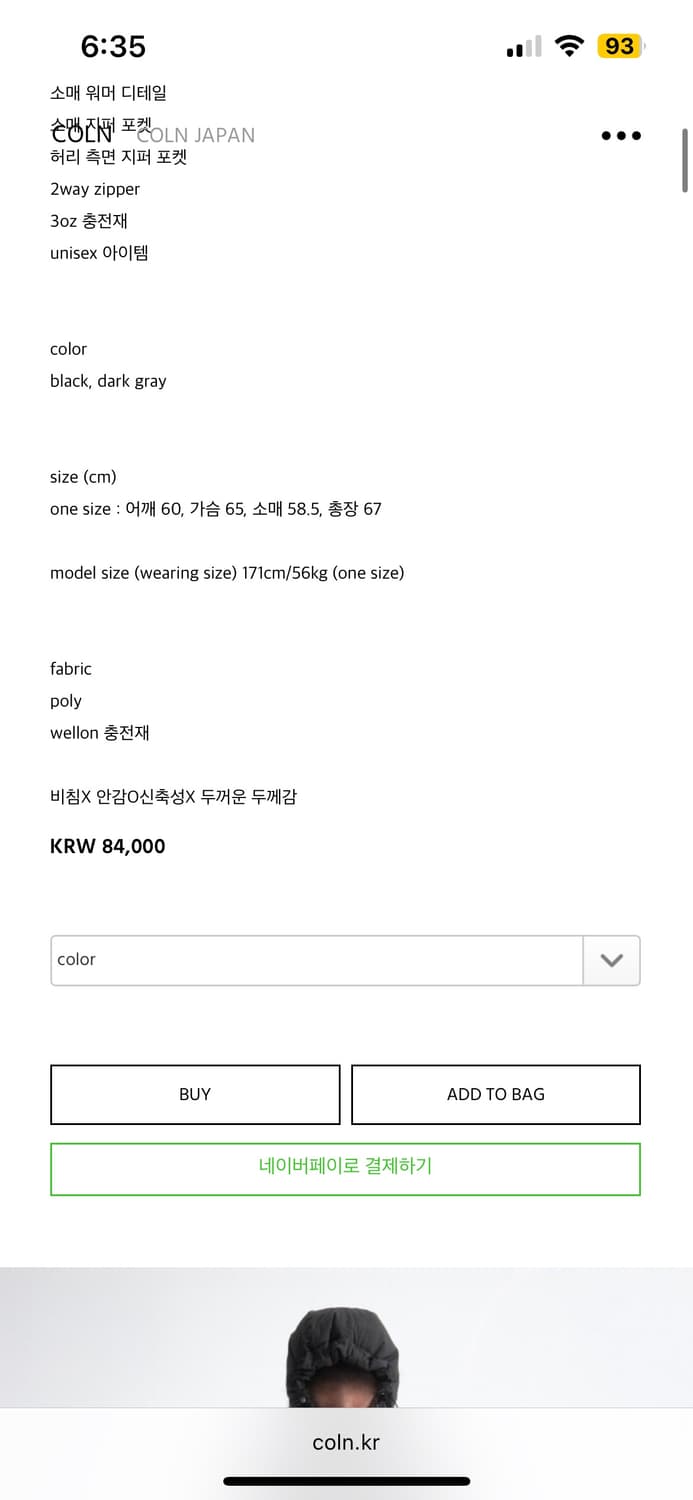Tap the KRW 84,000 price text

(106, 845)
